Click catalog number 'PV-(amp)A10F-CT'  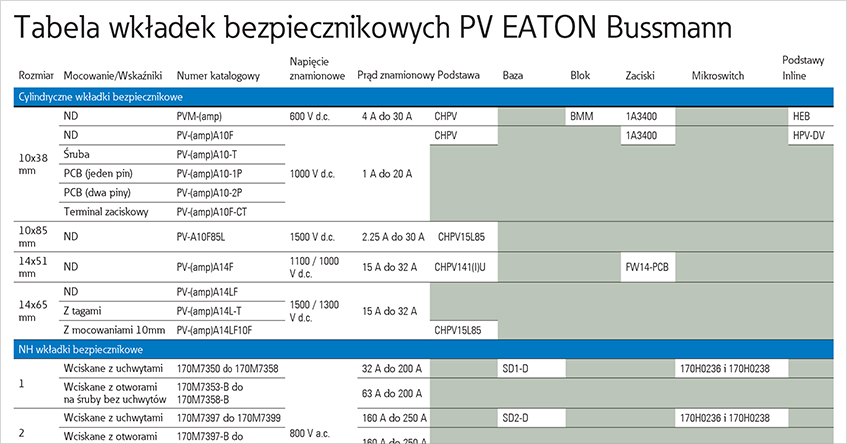pyautogui.click(x=212, y=212)
